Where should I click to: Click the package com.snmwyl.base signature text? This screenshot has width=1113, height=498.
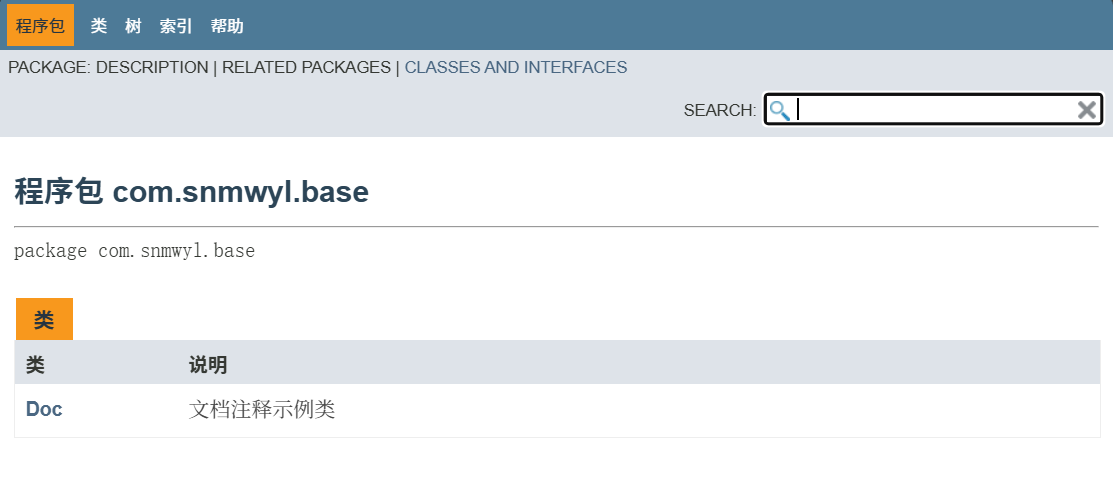pos(135,251)
